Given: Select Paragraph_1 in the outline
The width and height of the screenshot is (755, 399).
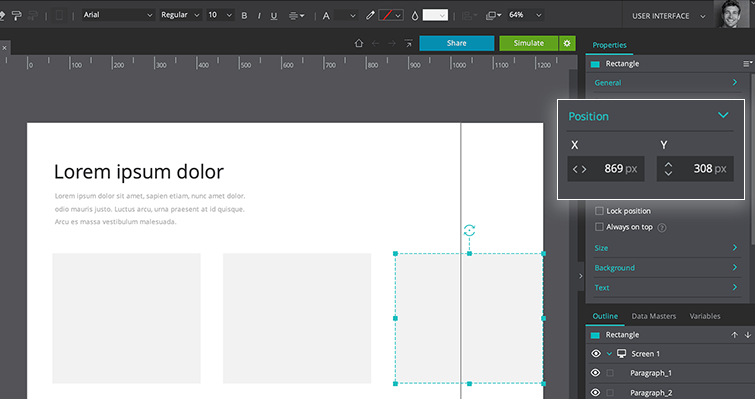Looking at the screenshot, I should [x=651, y=373].
